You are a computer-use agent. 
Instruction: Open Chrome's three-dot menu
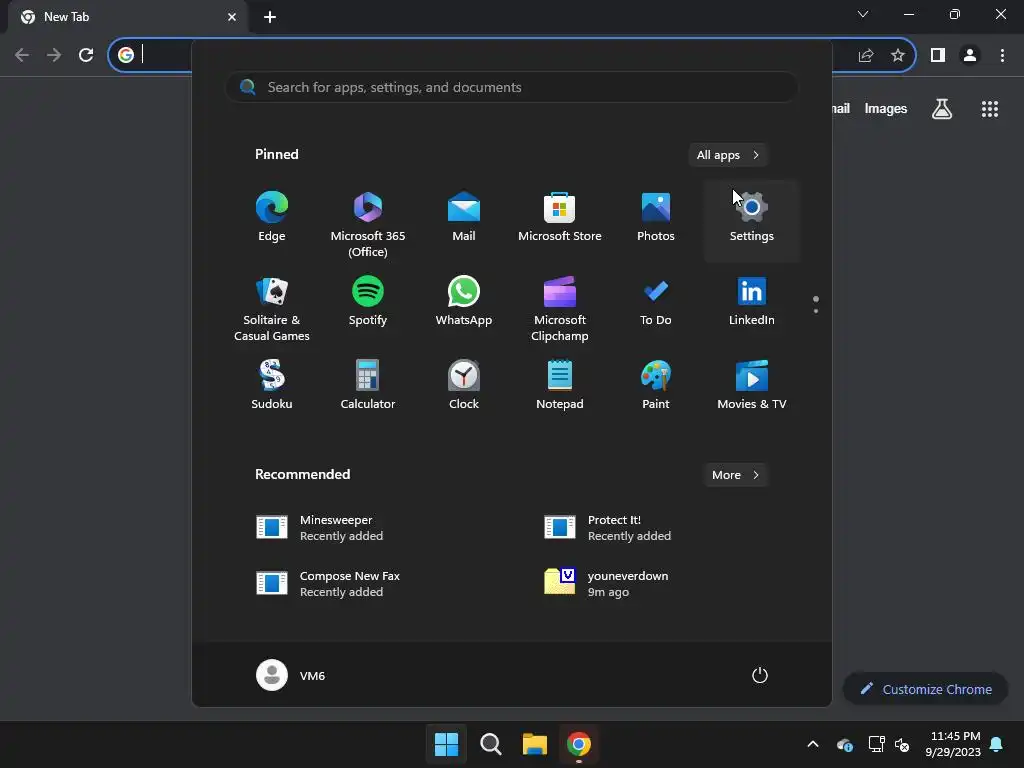coord(1002,55)
